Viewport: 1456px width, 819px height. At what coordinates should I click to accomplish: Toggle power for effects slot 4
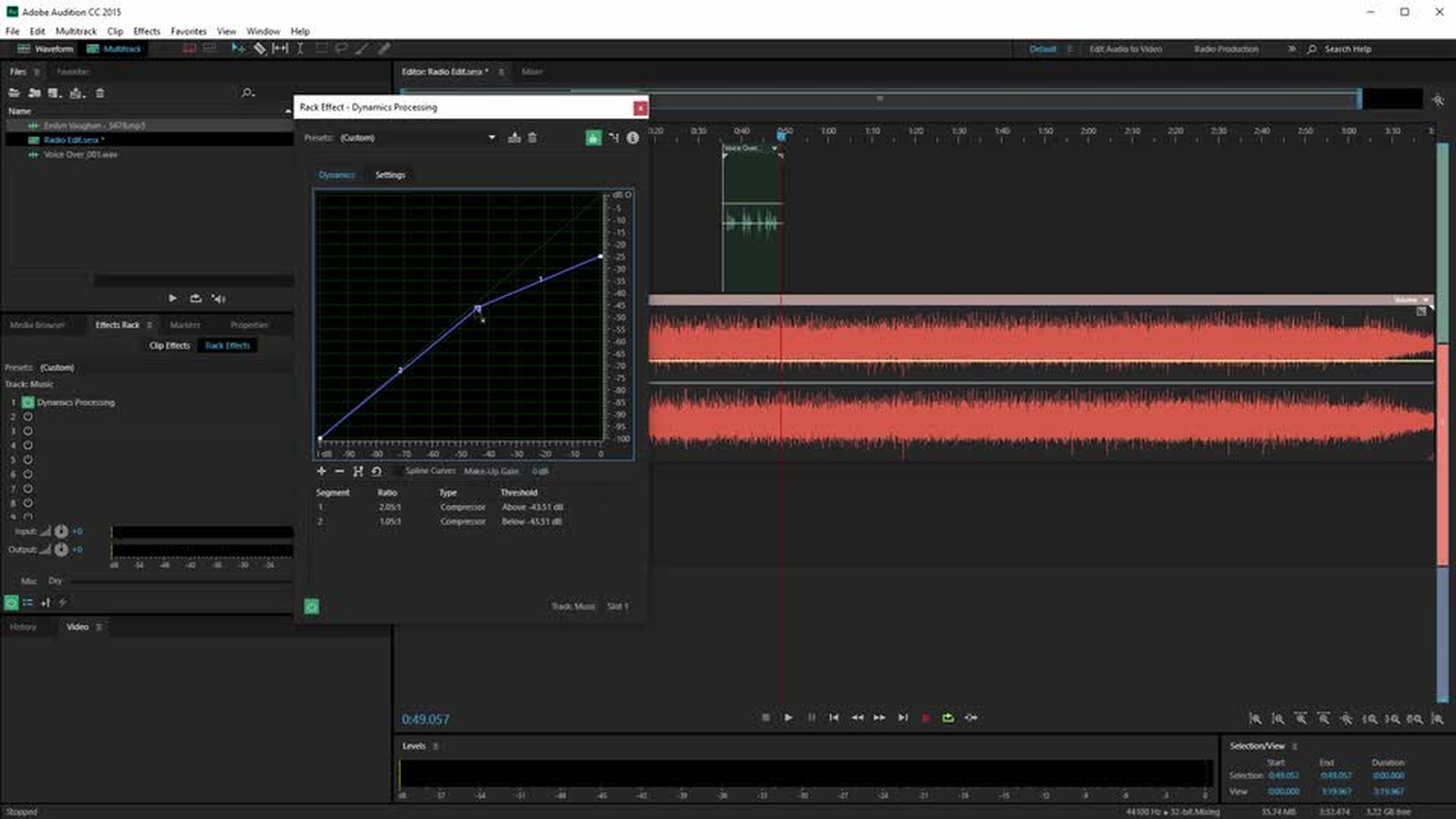click(28, 445)
